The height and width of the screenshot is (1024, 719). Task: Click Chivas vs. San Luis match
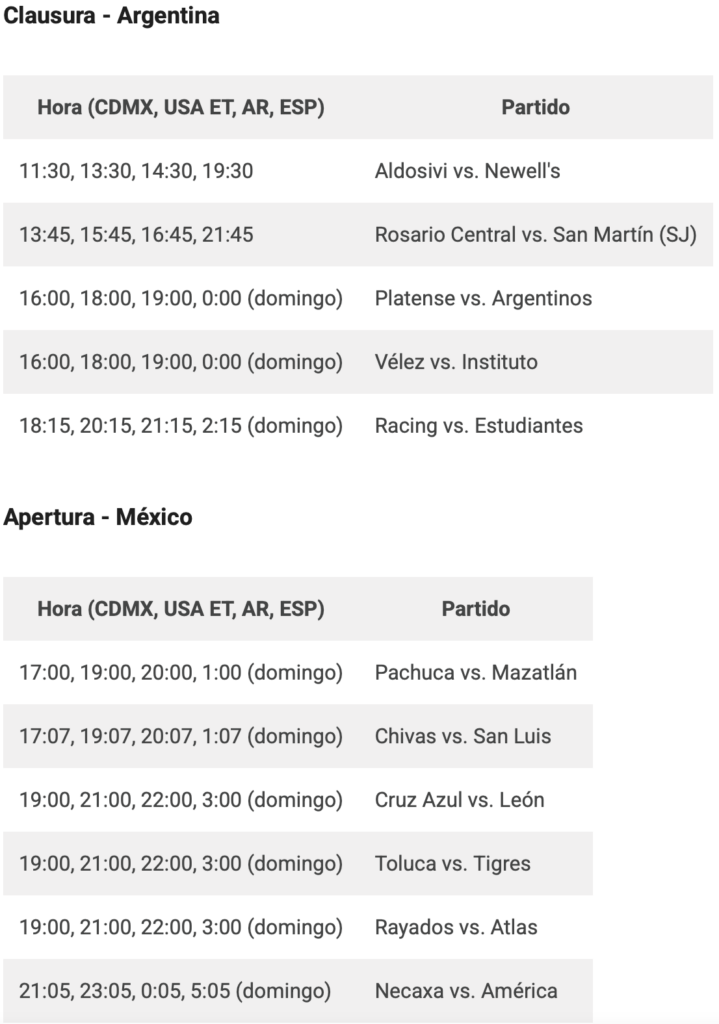point(462,736)
